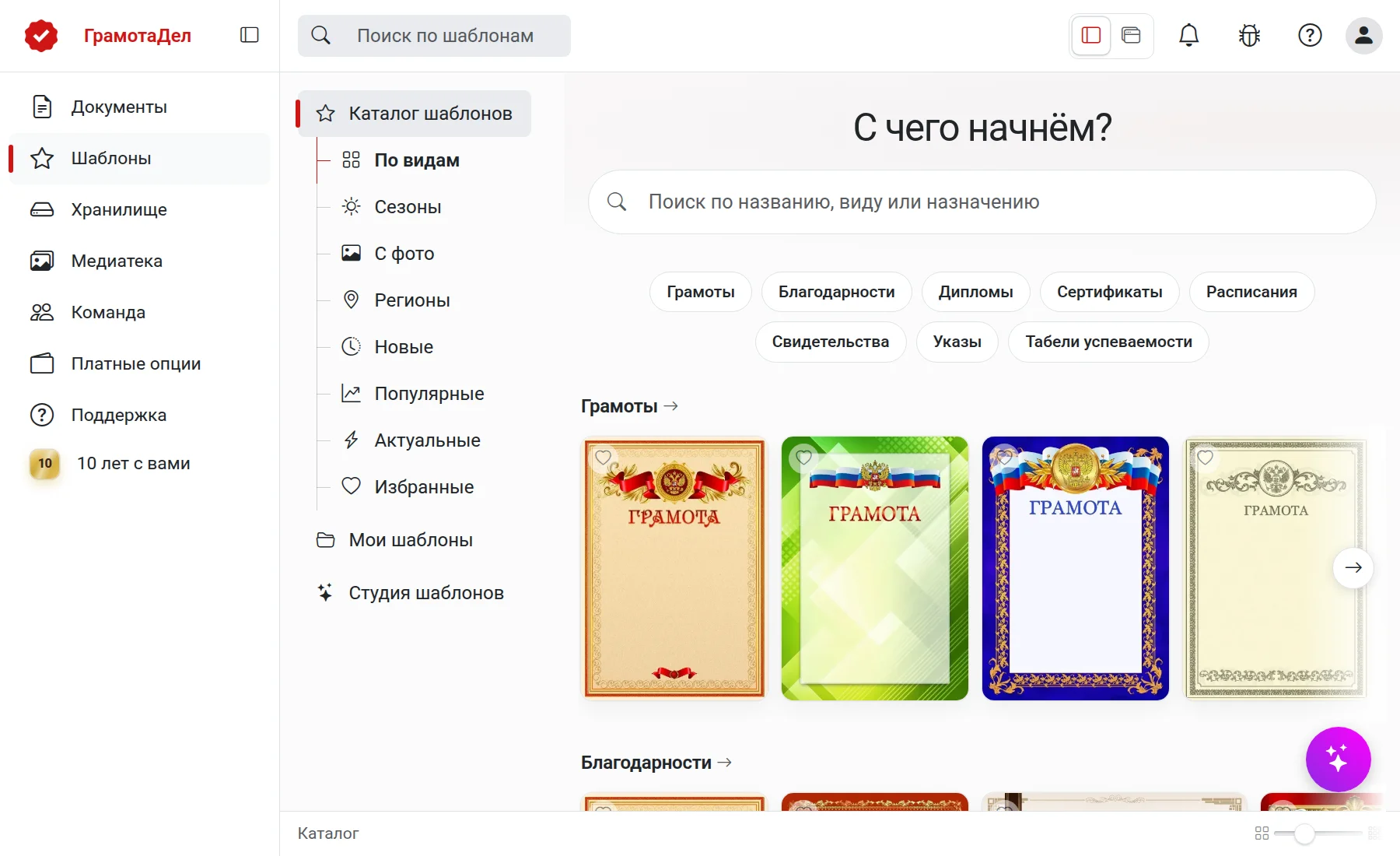Image resolution: width=1400 pixels, height=856 pixels.
Task: Click the 10 лет anniversary badge
Action: [x=45, y=463]
